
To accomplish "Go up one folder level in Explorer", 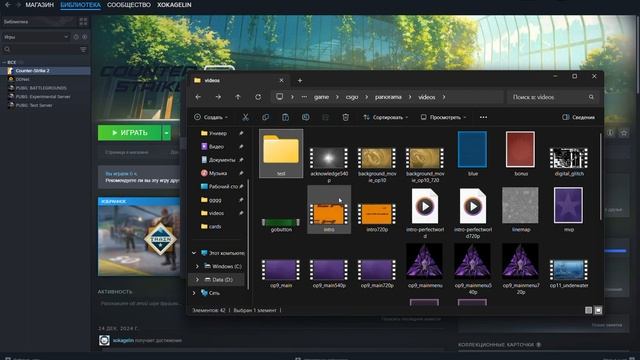I will point(238,97).
